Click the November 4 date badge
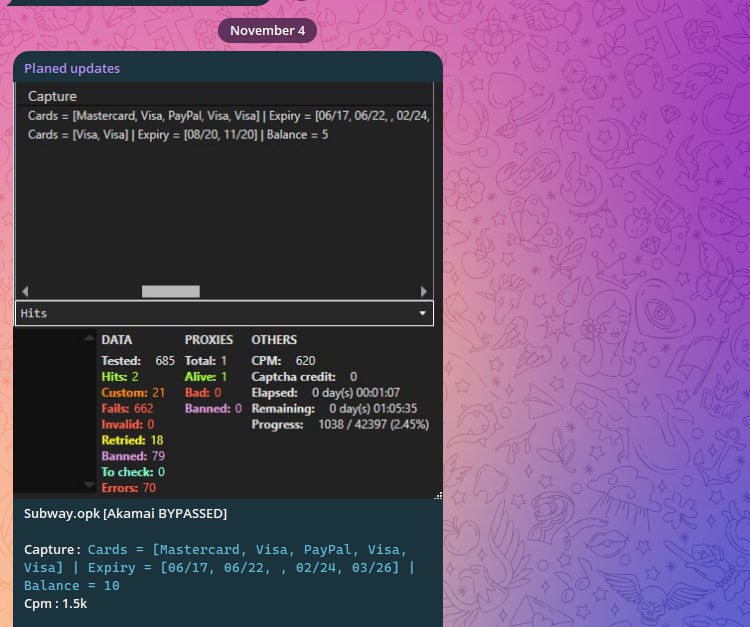This screenshot has height=627, width=750. (x=267, y=30)
